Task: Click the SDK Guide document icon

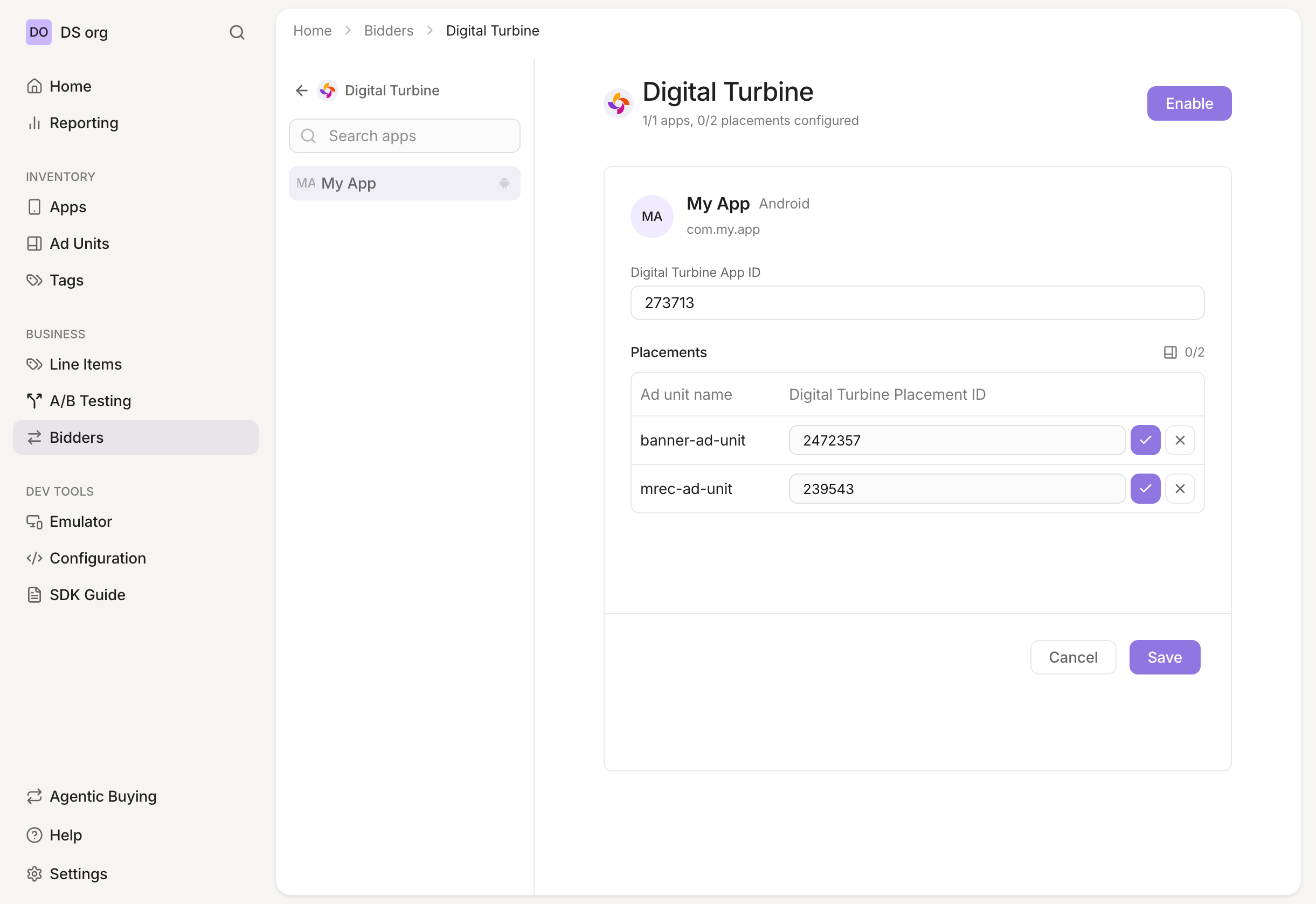Action: pyautogui.click(x=34, y=595)
